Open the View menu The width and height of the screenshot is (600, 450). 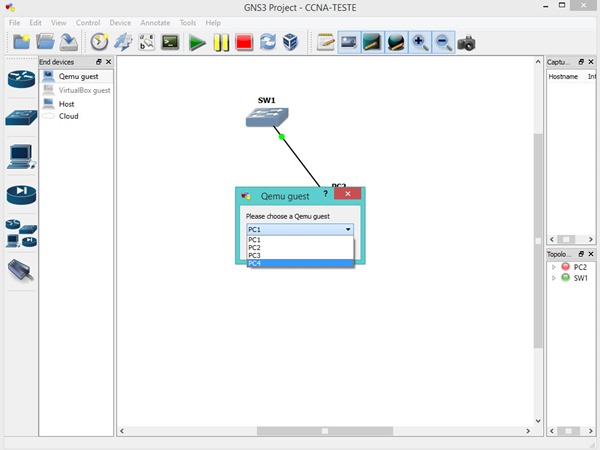[59, 23]
